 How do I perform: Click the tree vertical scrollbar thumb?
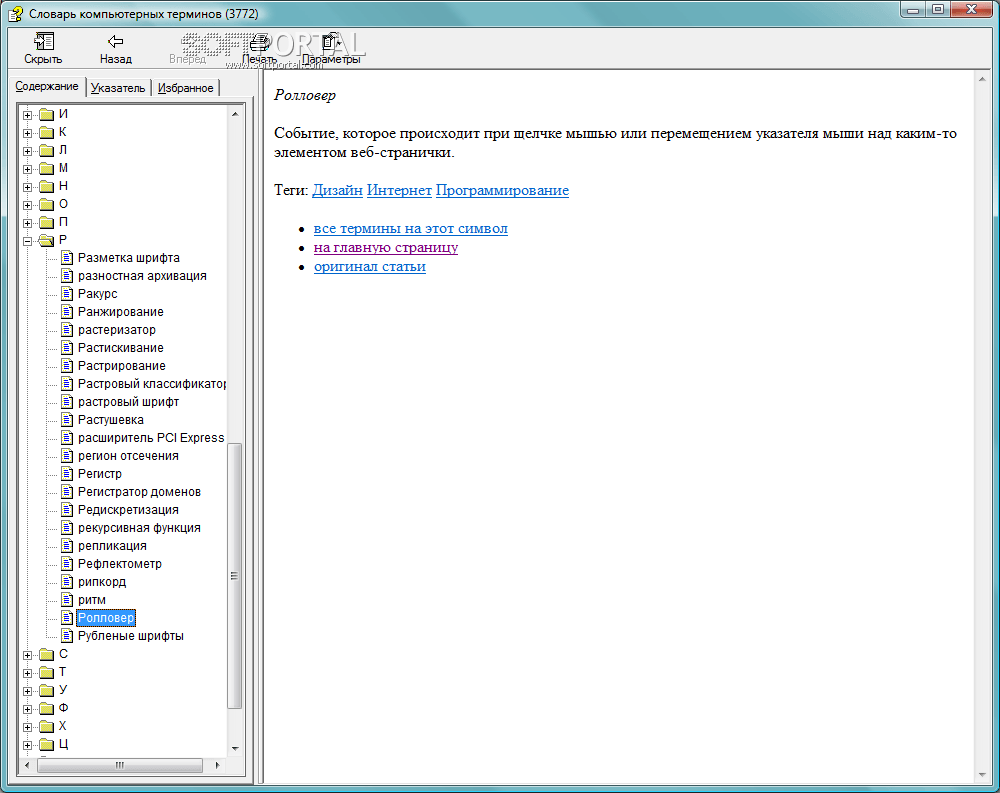coord(235,575)
